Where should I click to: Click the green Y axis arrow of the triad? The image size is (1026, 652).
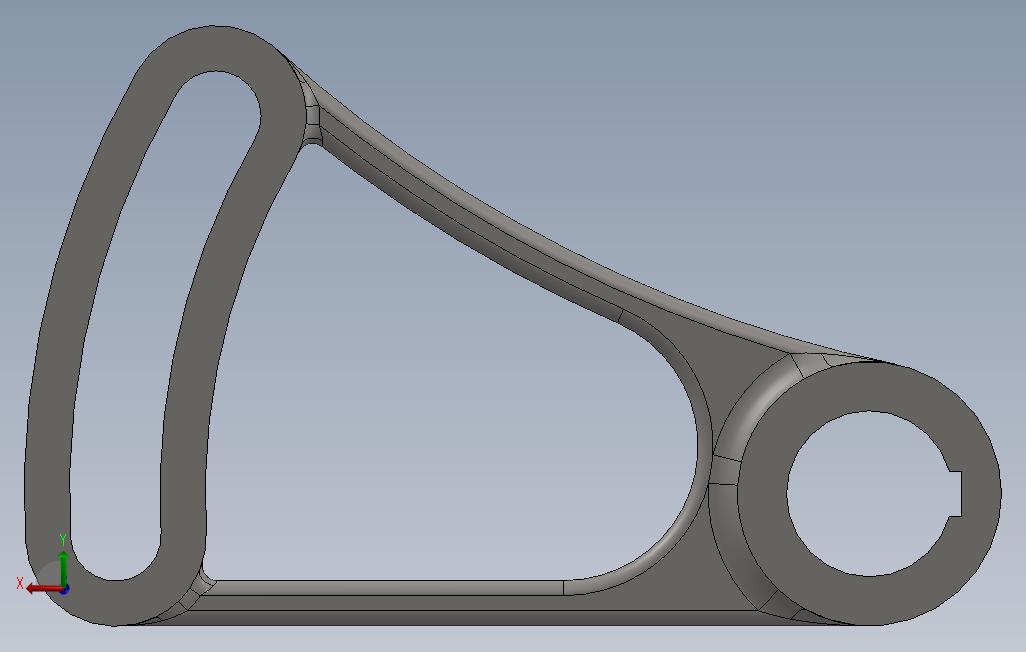click(63, 568)
